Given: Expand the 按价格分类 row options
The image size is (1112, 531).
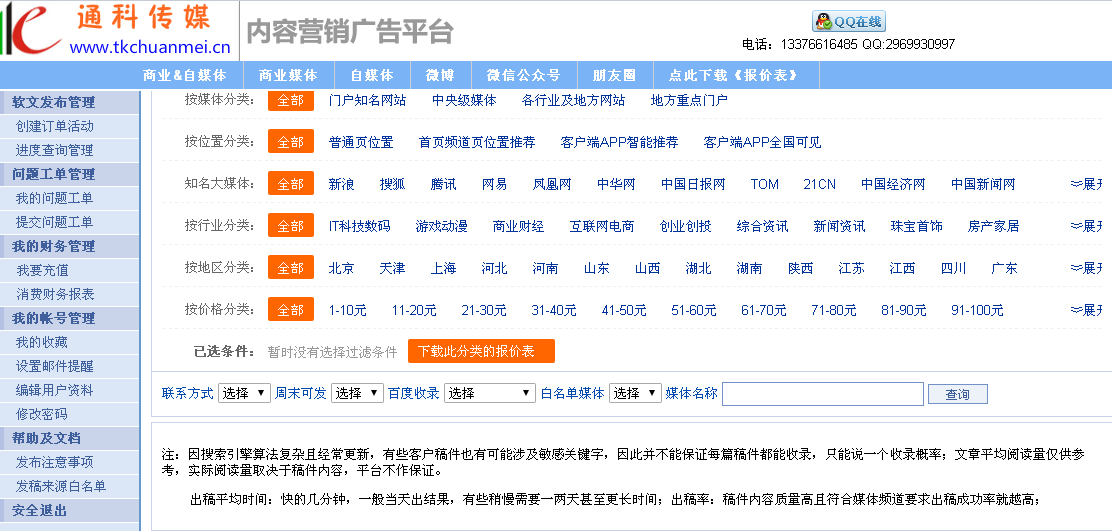Looking at the screenshot, I should click(x=1086, y=310).
